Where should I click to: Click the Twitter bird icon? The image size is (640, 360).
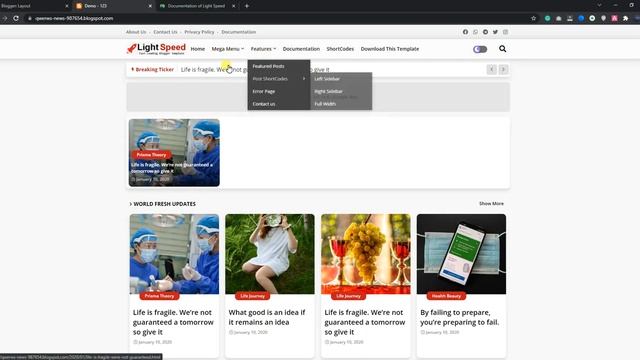click(495, 32)
